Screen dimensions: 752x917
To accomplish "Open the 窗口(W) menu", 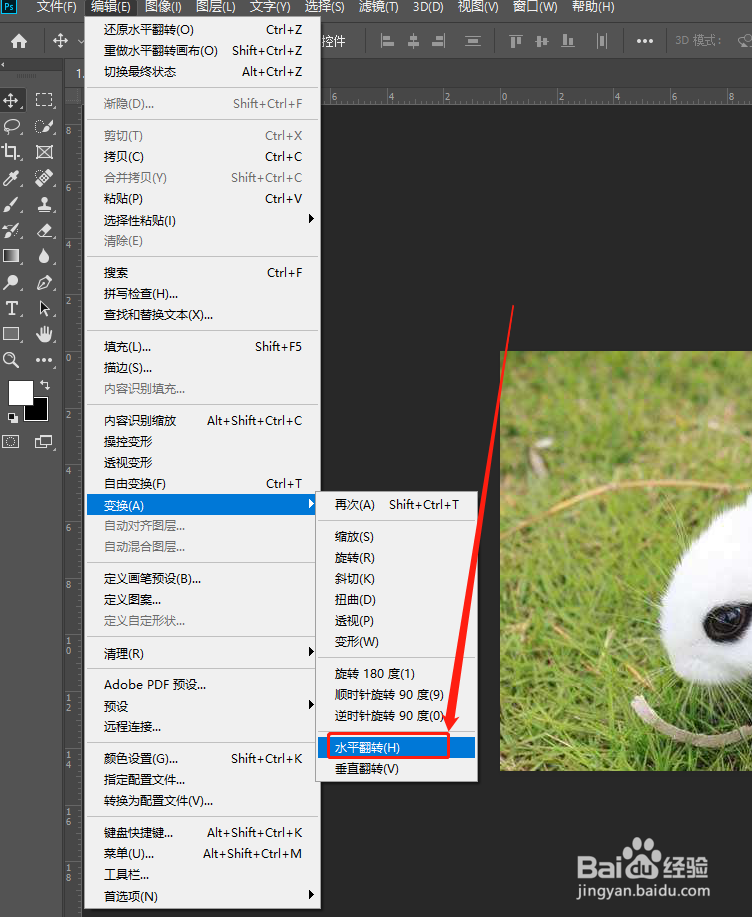I will coord(535,7).
